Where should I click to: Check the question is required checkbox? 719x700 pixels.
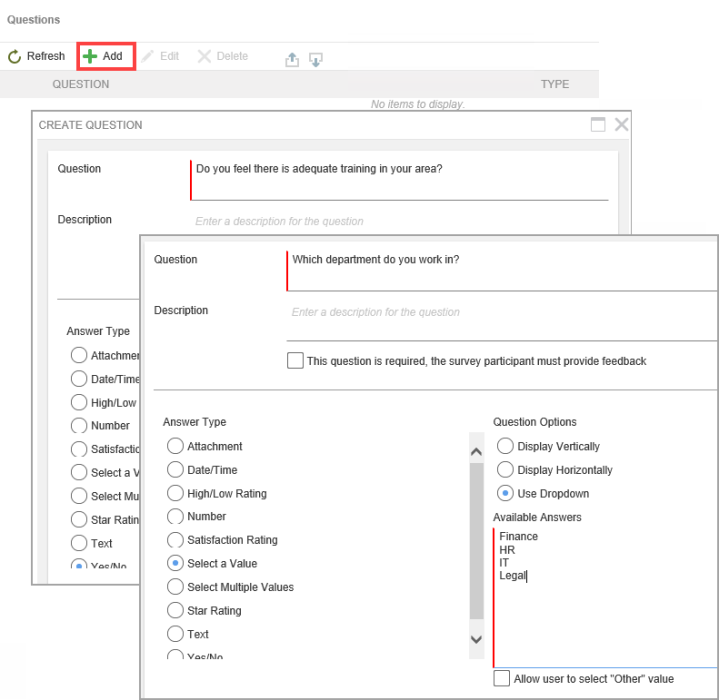(x=295, y=361)
